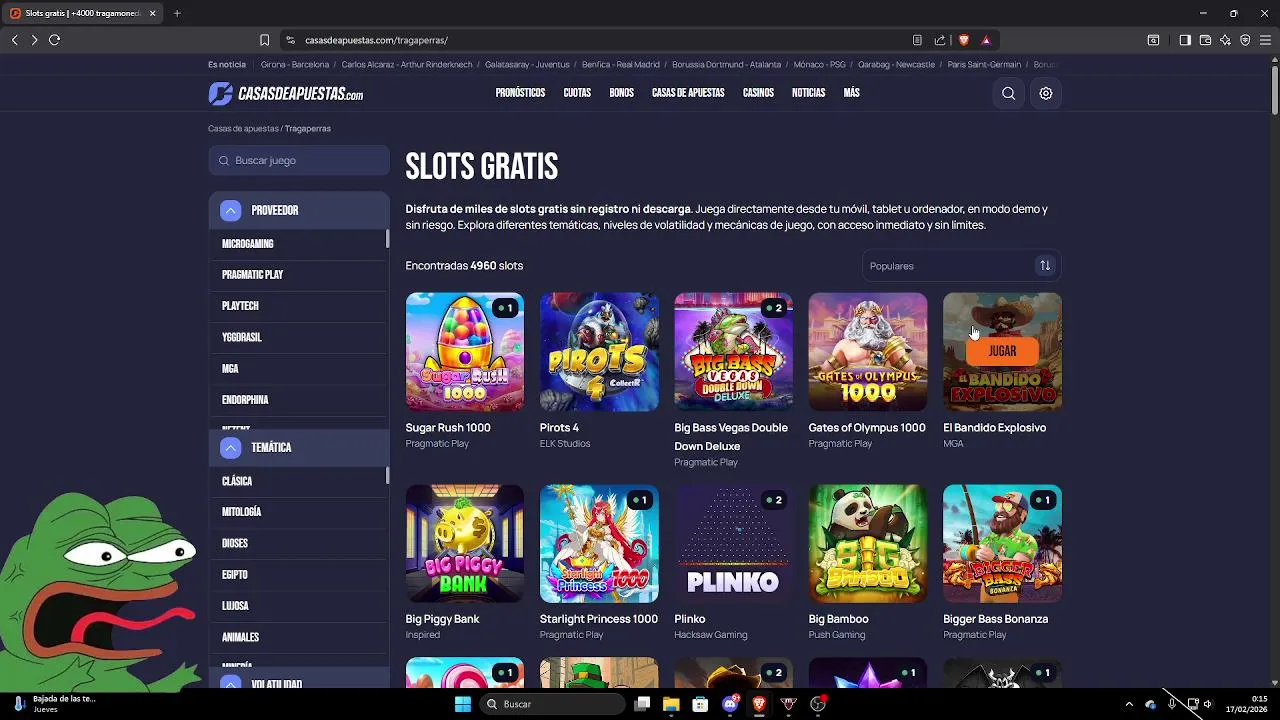The image size is (1280, 720).
Task: Filter by provider Pragmatic Play
Action: (x=253, y=275)
